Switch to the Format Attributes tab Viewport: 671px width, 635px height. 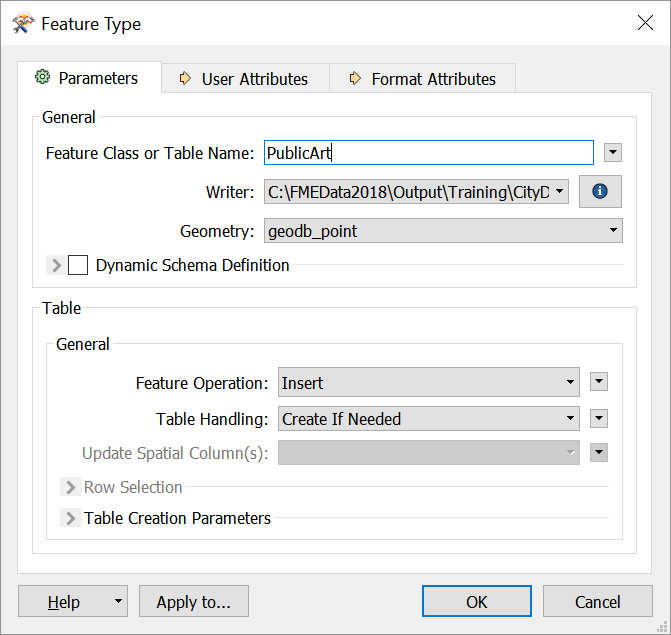coord(423,79)
